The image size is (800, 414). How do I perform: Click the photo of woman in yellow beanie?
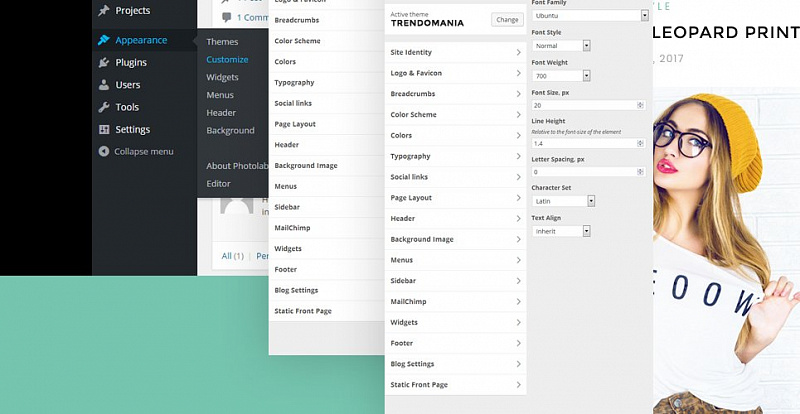[727, 250]
